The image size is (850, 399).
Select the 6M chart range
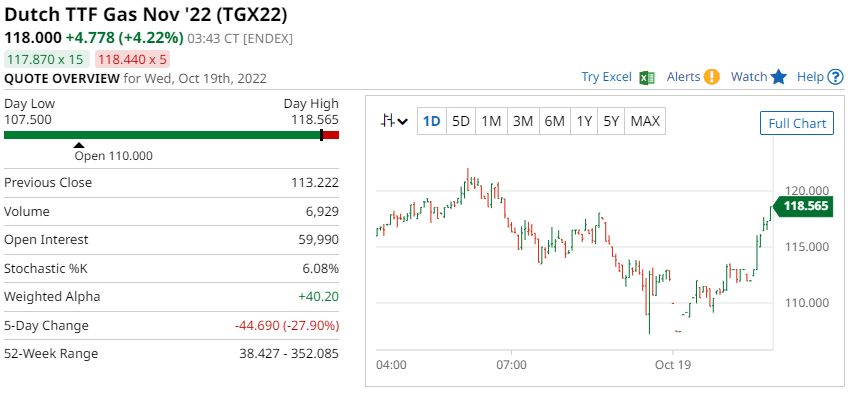pos(555,121)
